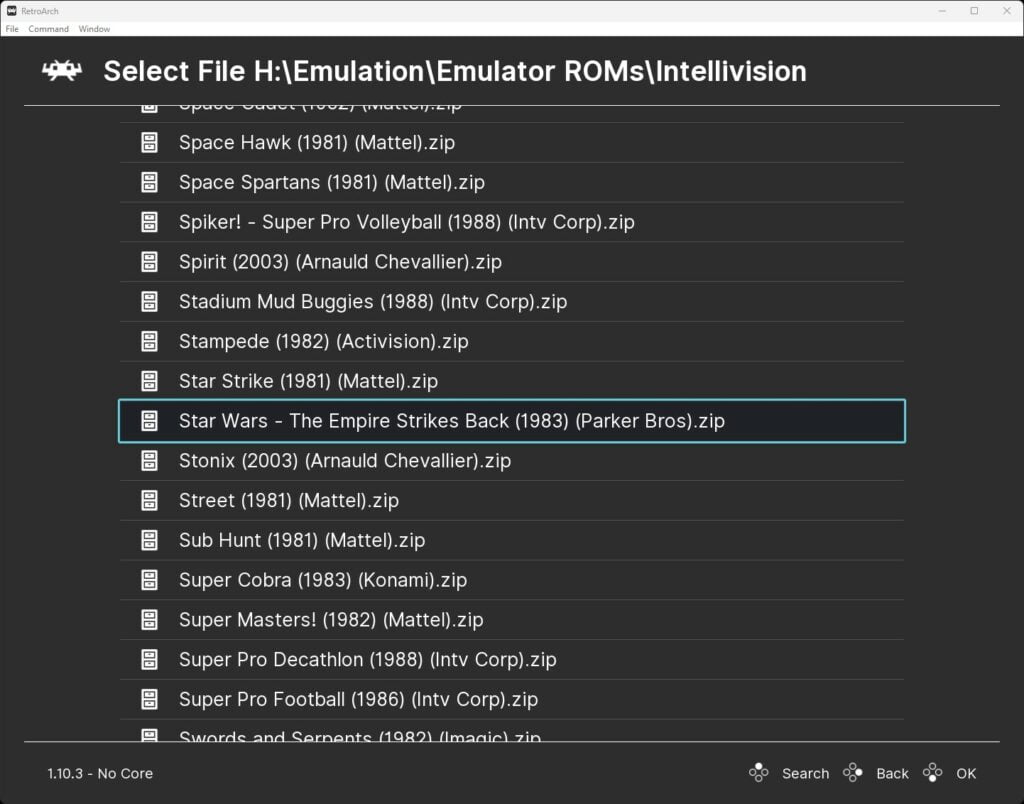Screen dimensions: 1024x804
Task: Click the archive icon beside Super Pro Decathlon
Action: 150,660
